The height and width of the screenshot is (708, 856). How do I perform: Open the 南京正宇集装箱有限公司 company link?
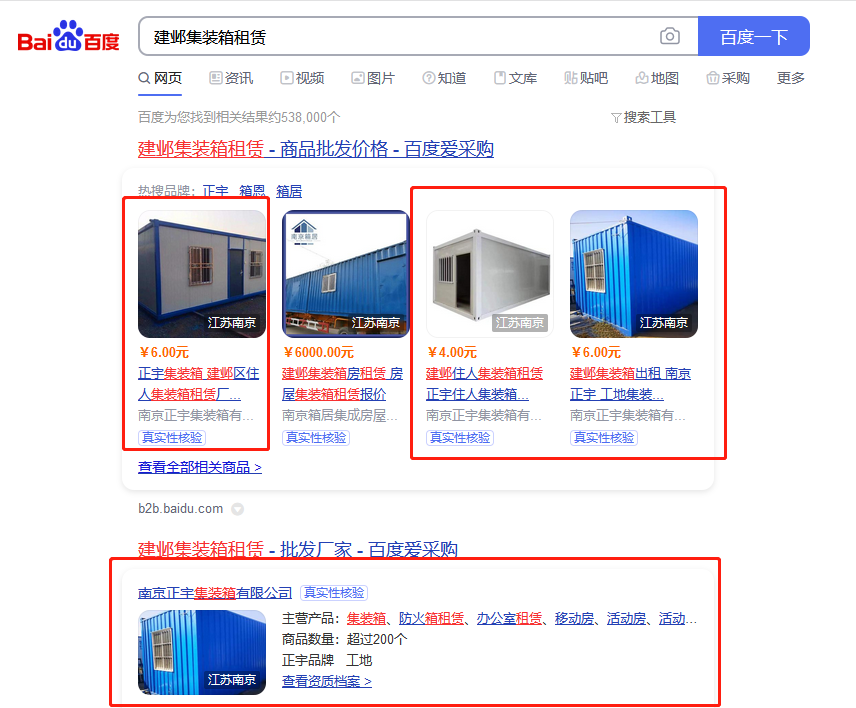(x=215, y=593)
